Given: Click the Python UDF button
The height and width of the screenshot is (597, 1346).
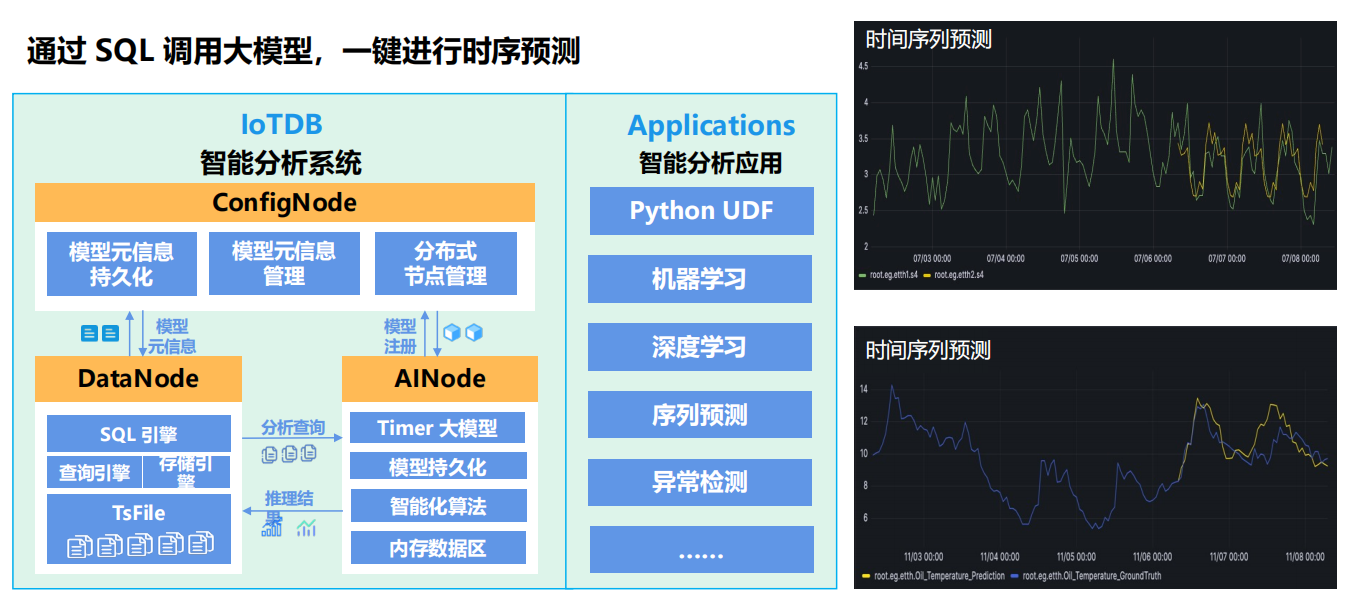Looking at the screenshot, I should [x=700, y=211].
